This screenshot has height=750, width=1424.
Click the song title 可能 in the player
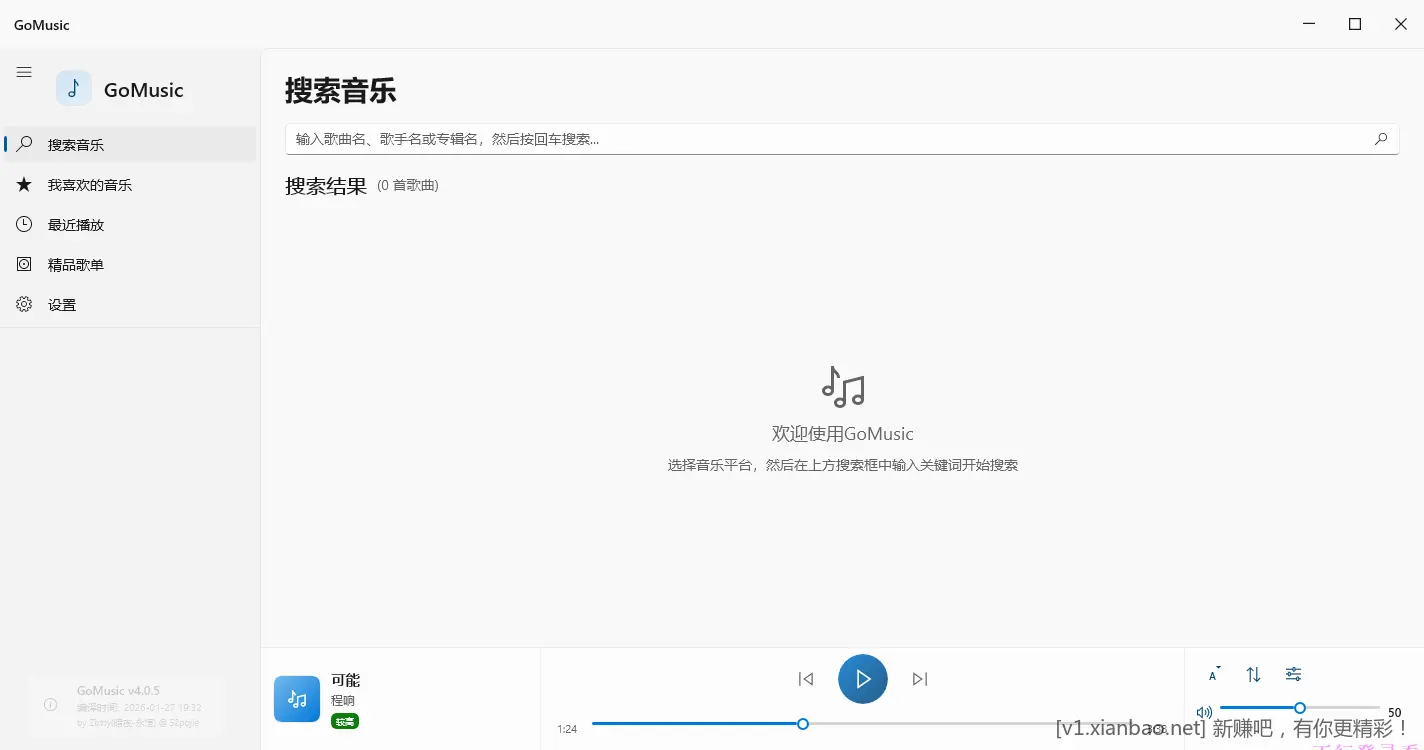point(345,679)
